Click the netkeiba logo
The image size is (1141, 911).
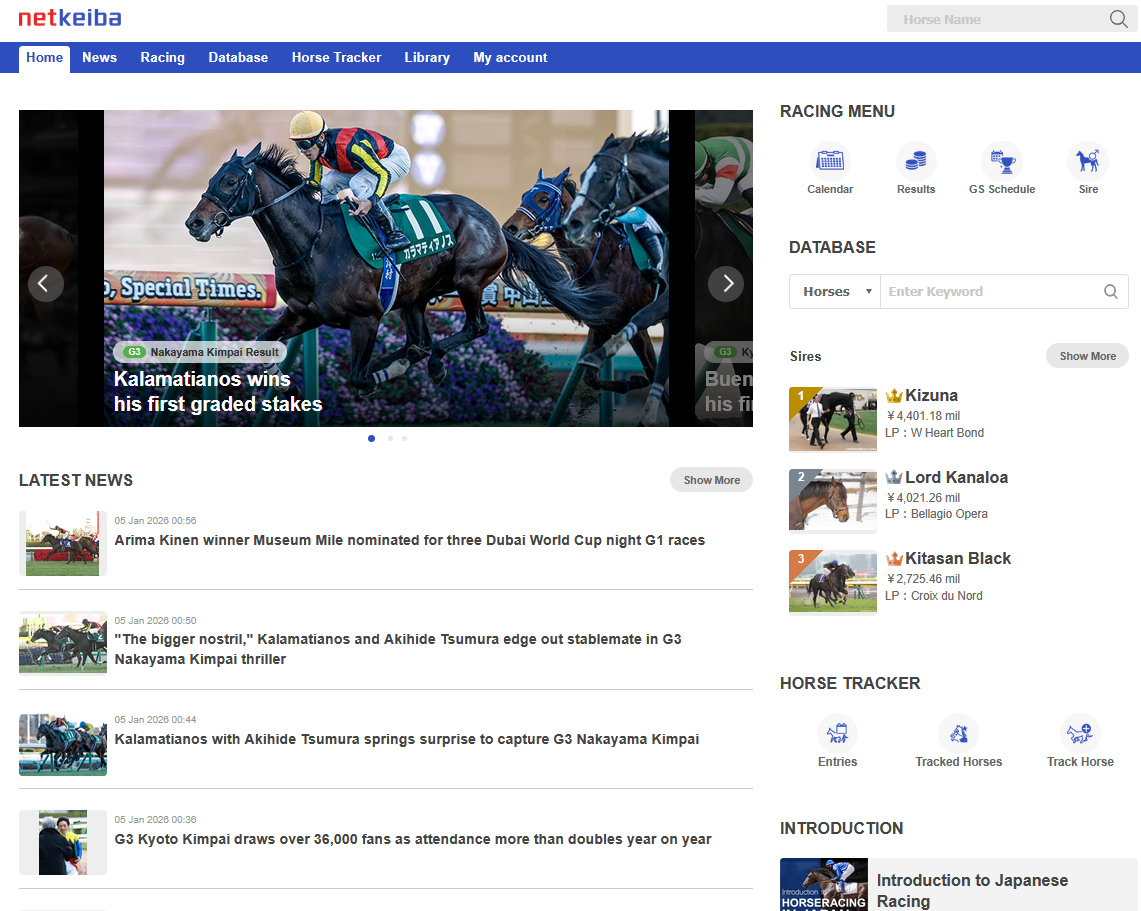point(70,18)
